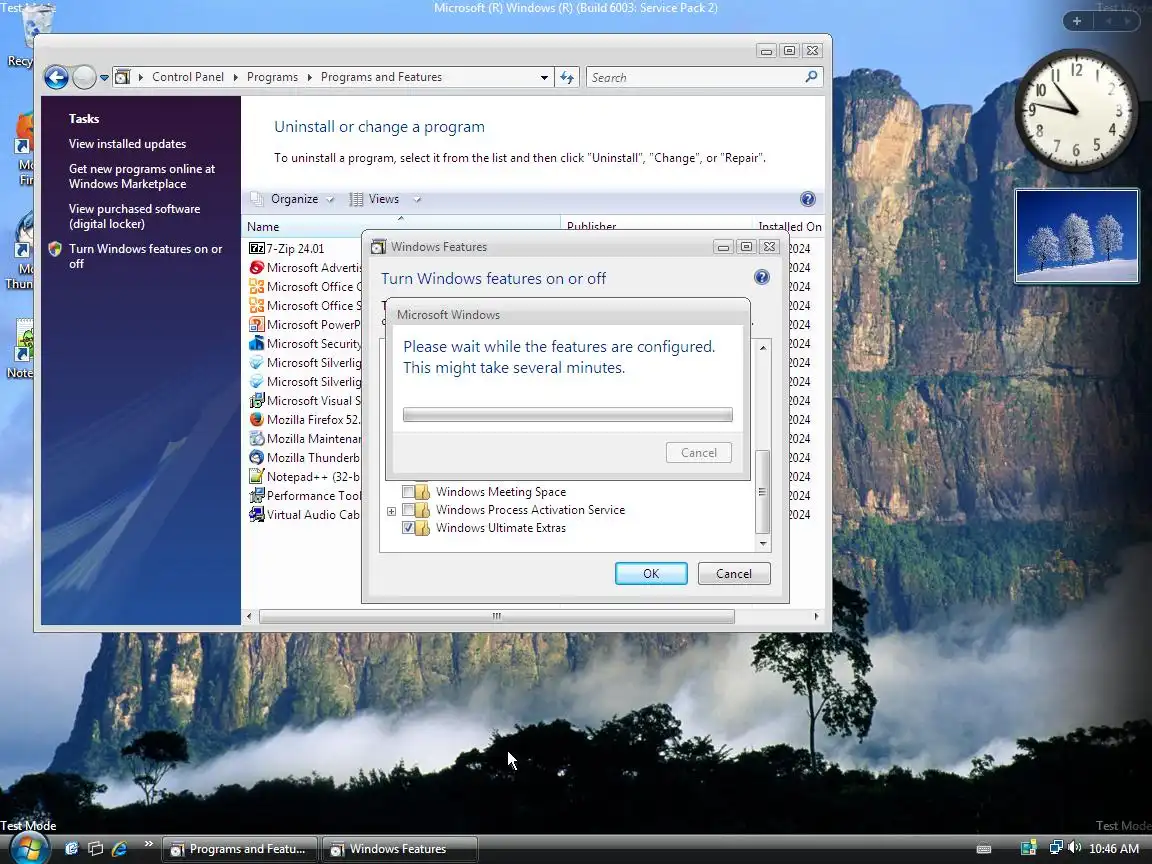
Task: Open Get new programs online link
Action: 142,176
